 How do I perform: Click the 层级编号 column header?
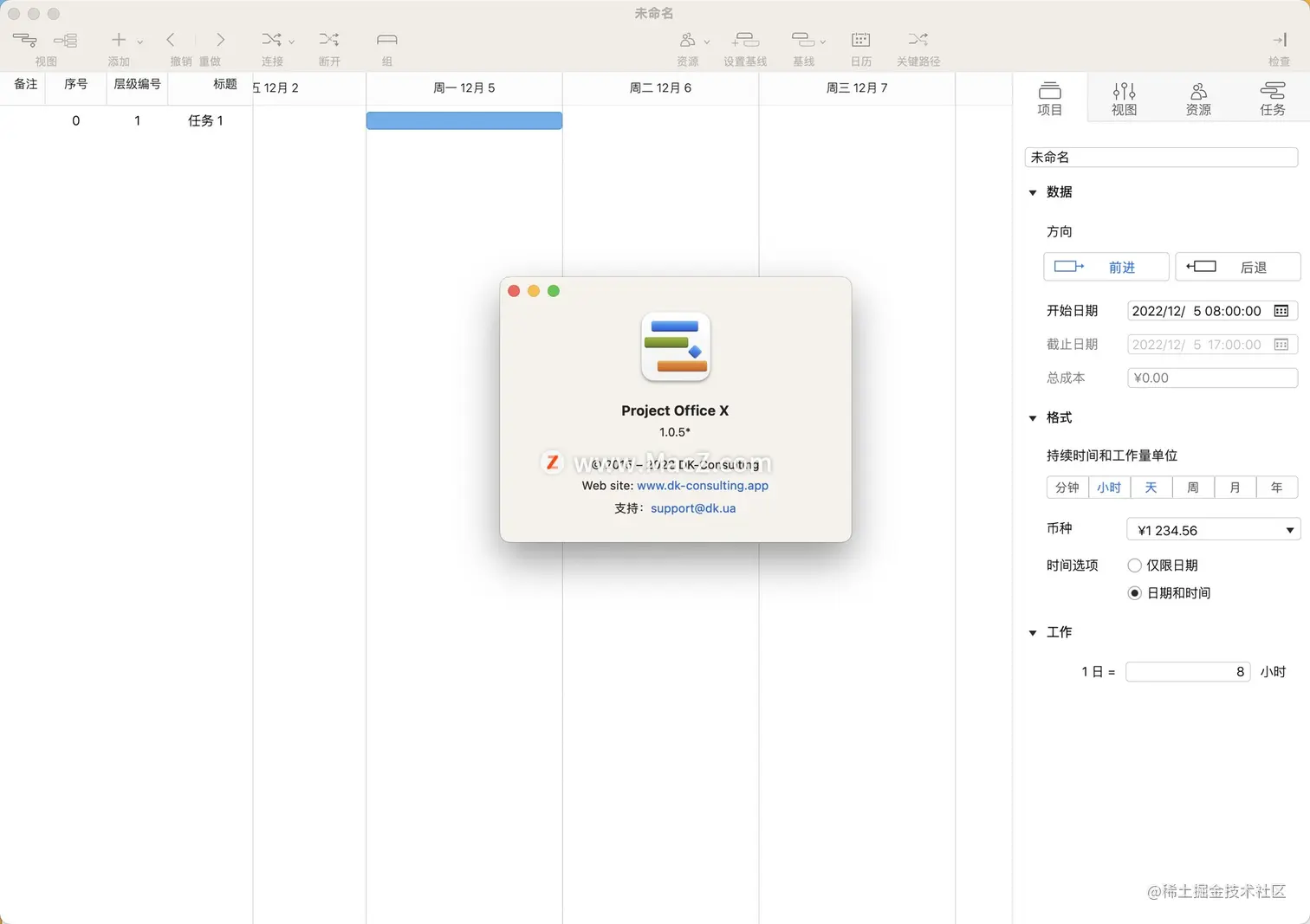pyautogui.click(x=137, y=84)
